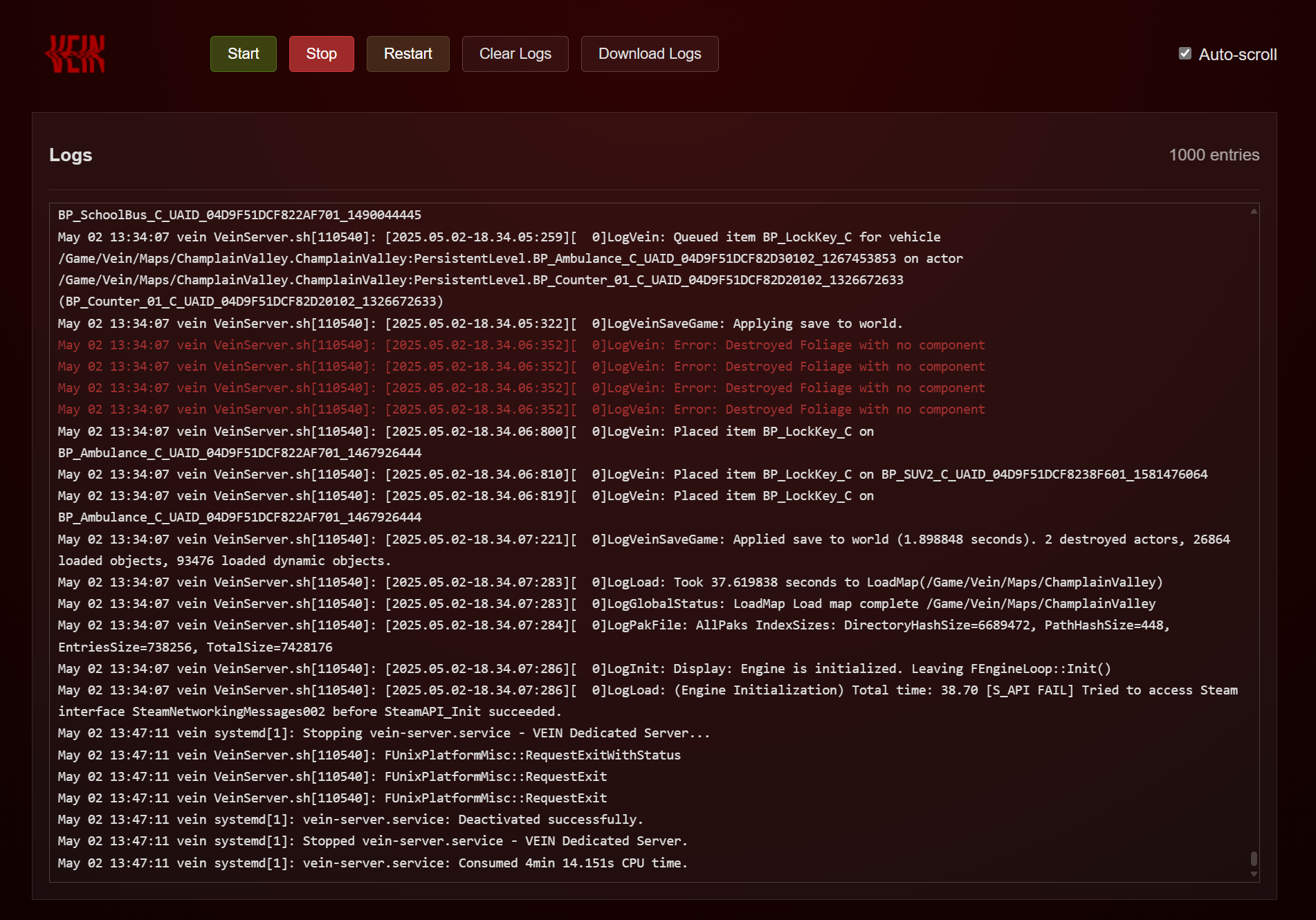Viewport: 1316px width, 920px height.
Task: Click the "Logs" panel heading
Action: pyautogui.click(x=71, y=155)
